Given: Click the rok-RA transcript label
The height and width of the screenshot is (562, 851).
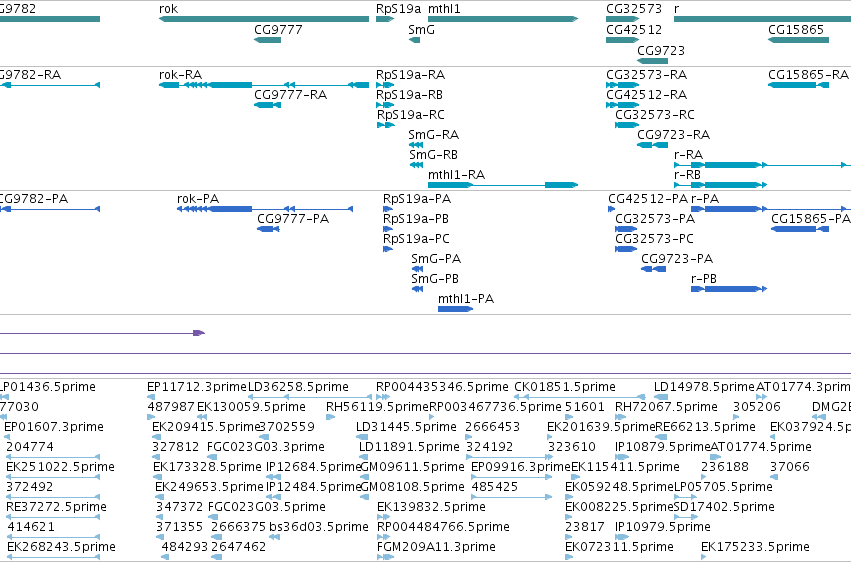Looking at the screenshot, I should [180, 75].
